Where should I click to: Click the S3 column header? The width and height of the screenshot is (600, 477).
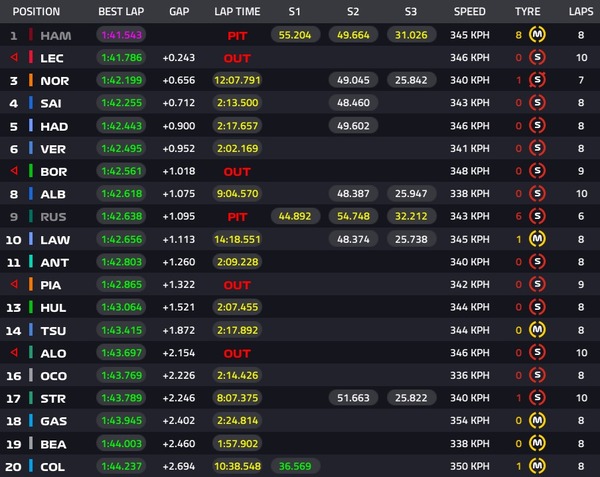click(x=411, y=11)
